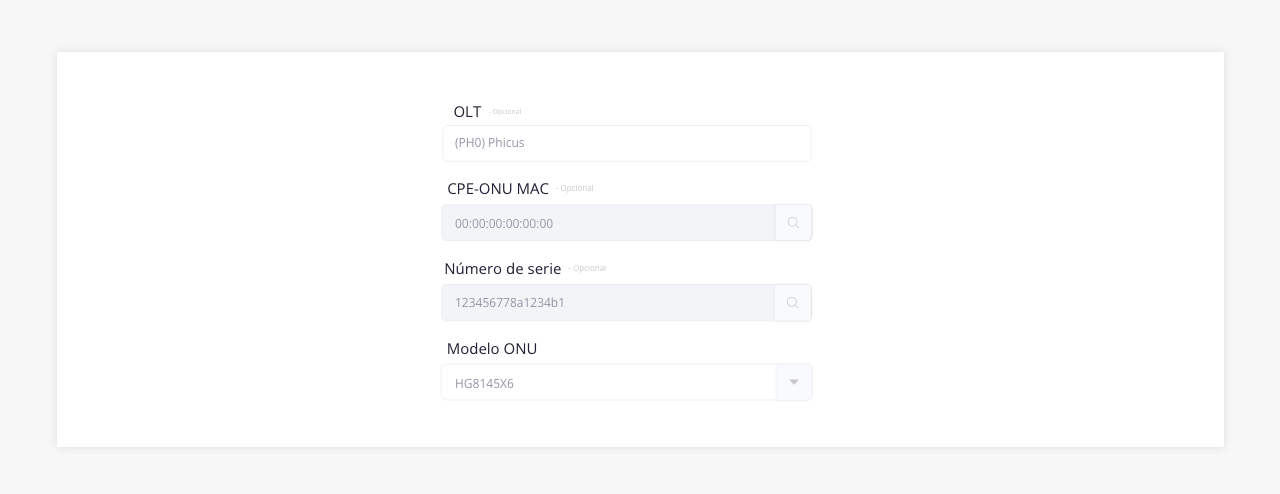Select the 123456778a1234b1 placeholder text
Viewport: 1280px width, 494px height.
[510, 303]
